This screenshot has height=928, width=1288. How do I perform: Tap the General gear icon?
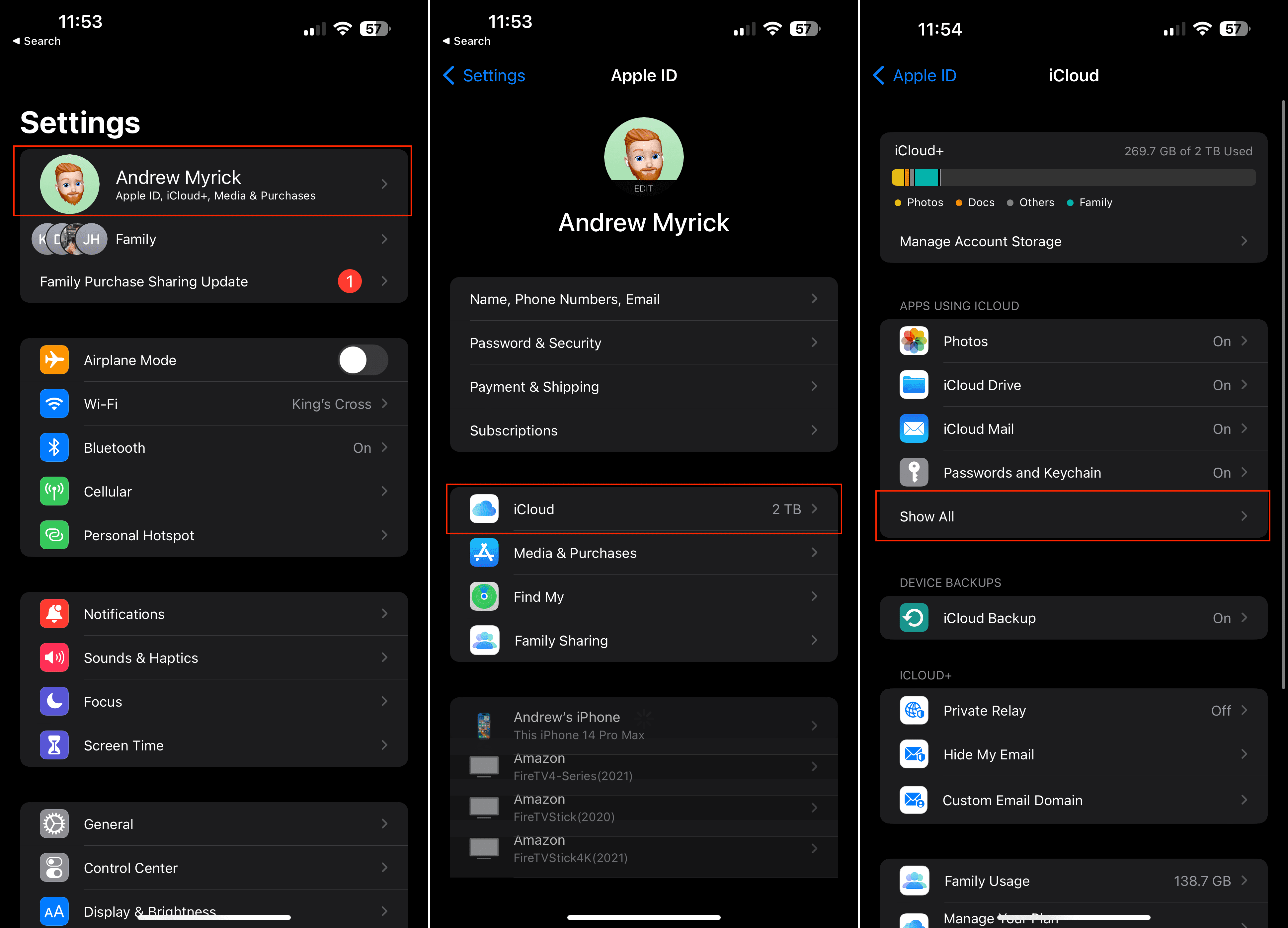[x=54, y=824]
